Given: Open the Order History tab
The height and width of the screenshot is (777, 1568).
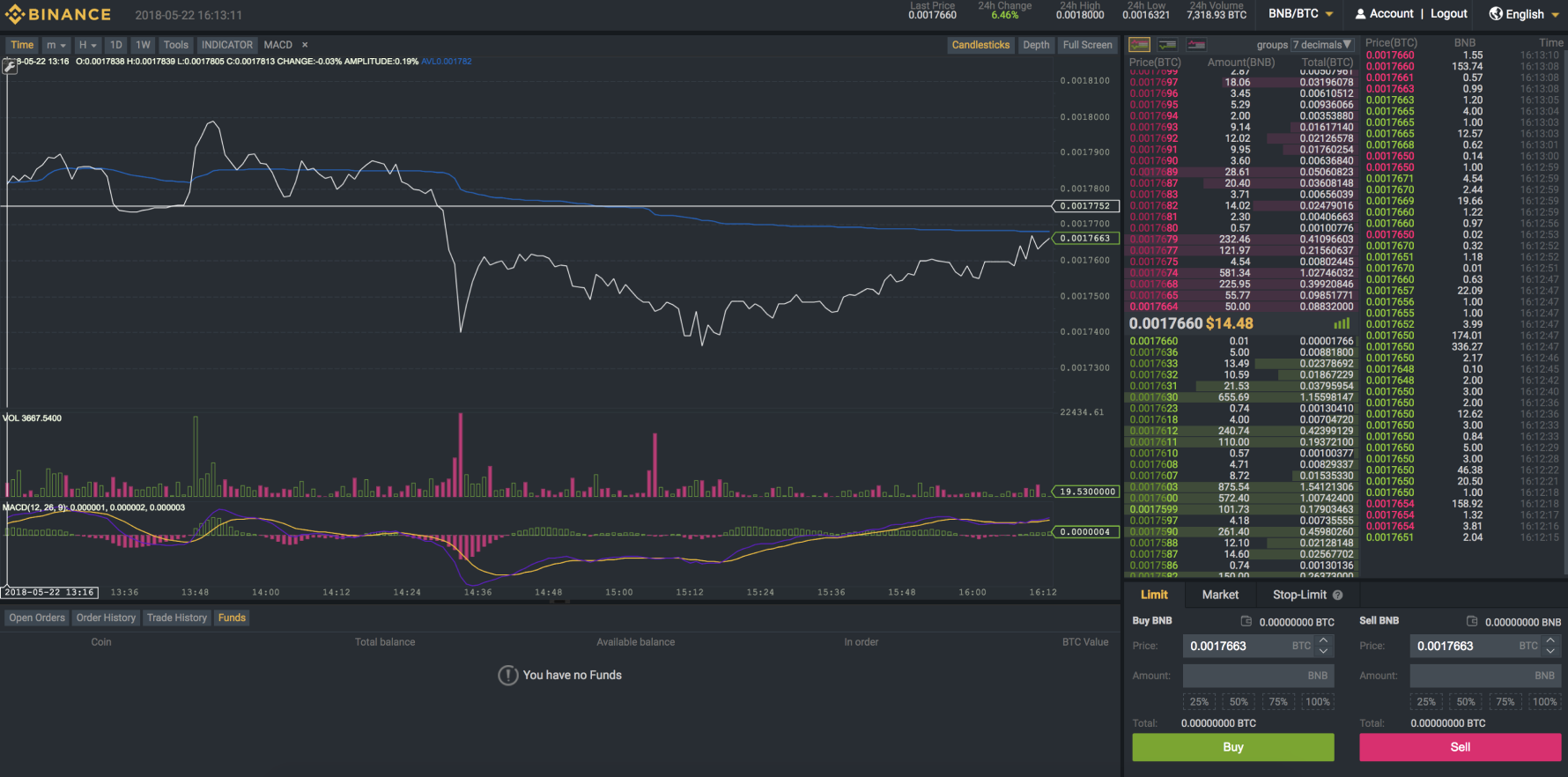Looking at the screenshot, I should tap(106, 618).
